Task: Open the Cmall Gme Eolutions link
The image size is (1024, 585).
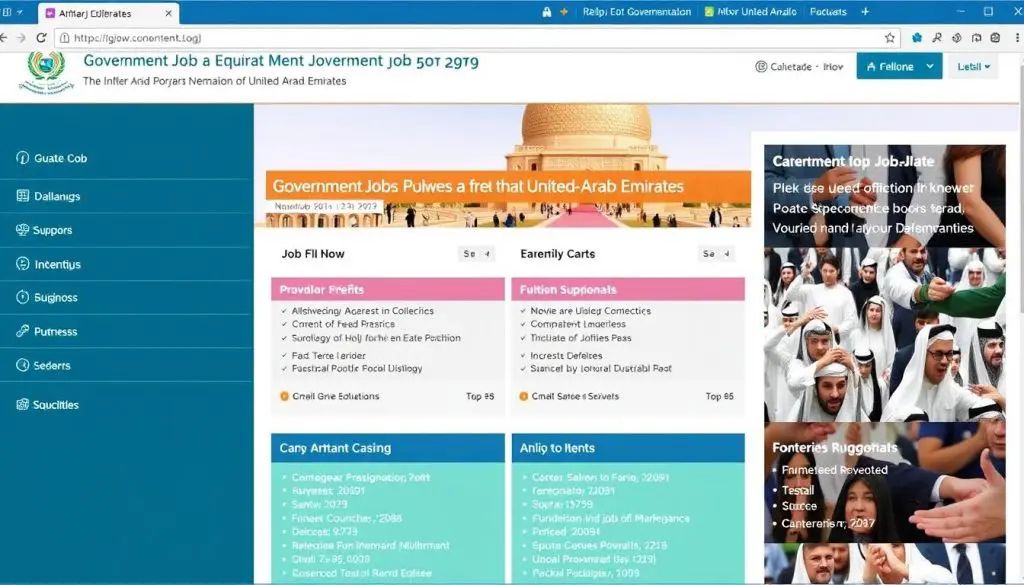Action: 335,396
